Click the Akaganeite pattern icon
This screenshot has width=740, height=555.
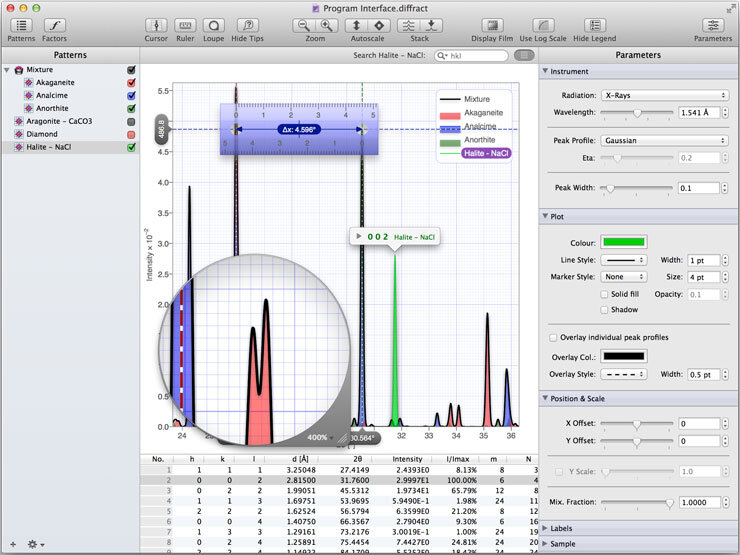pos(29,83)
